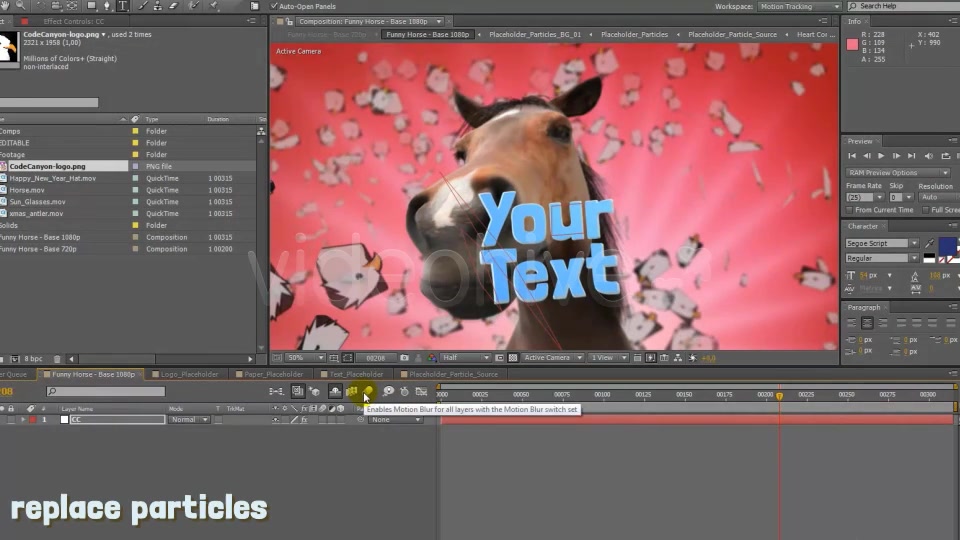This screenshot has width=960, height=540.
Task: Step back one frame in Preview
Action: tap(866, 156)
